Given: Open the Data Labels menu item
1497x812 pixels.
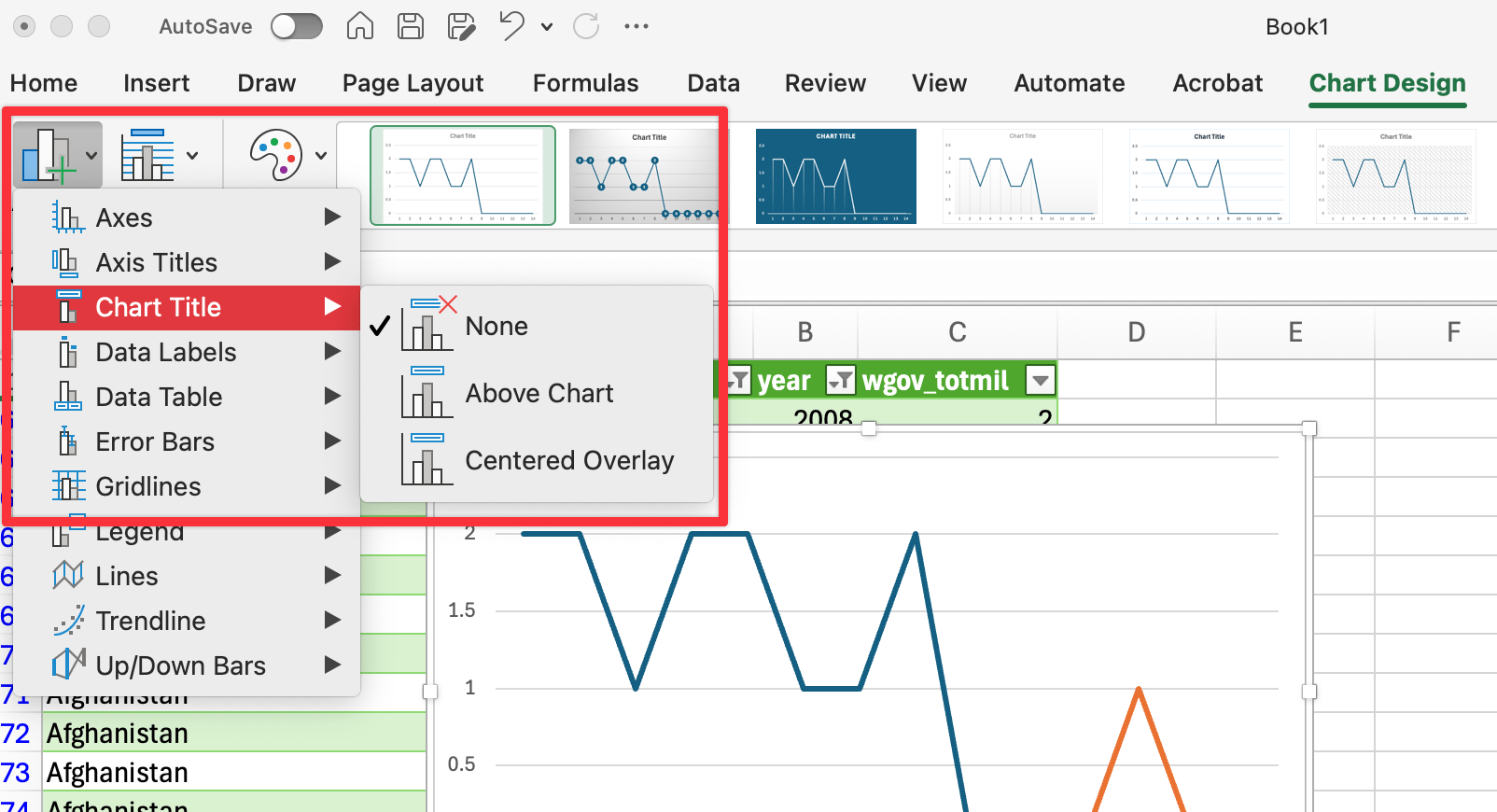Looking at the screenshot, I should click(x=187, y=352).
